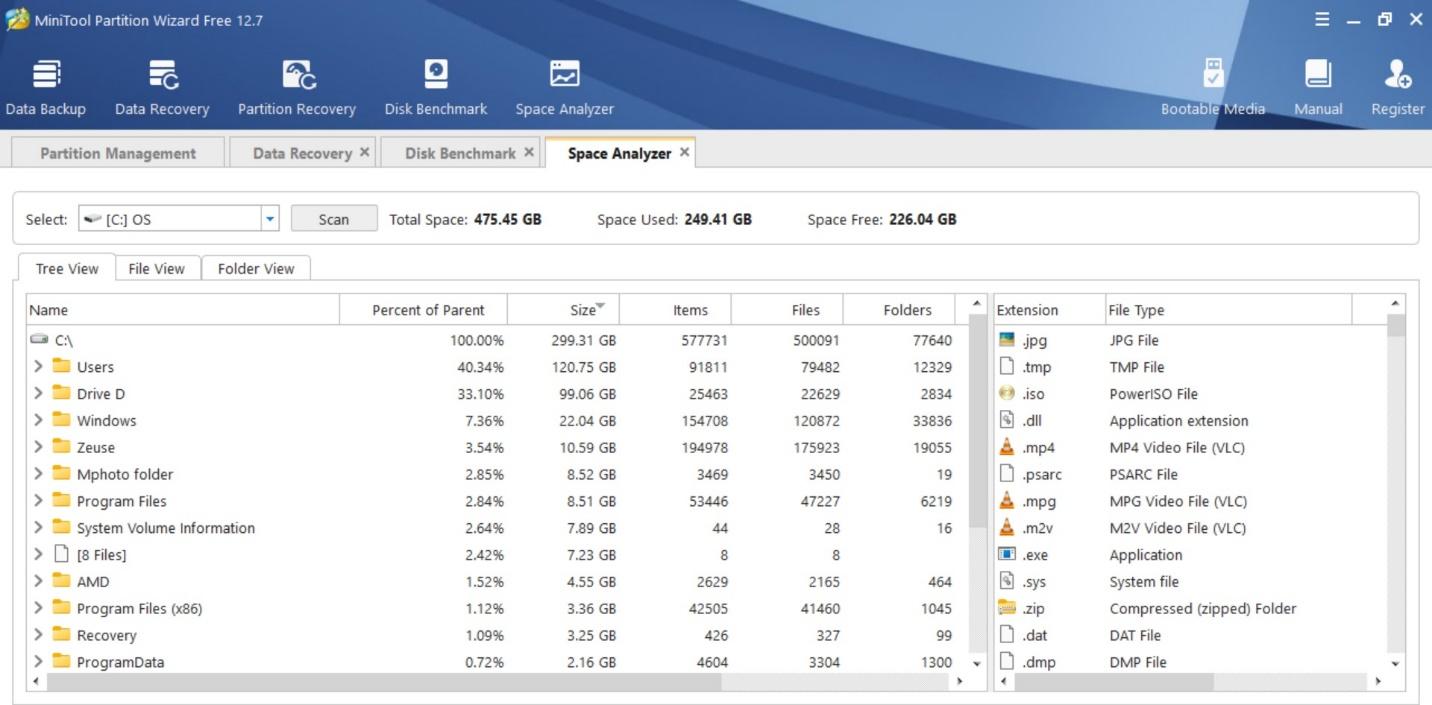
Task: Sort by File Type column header
Action: (x=1228, y=310)
